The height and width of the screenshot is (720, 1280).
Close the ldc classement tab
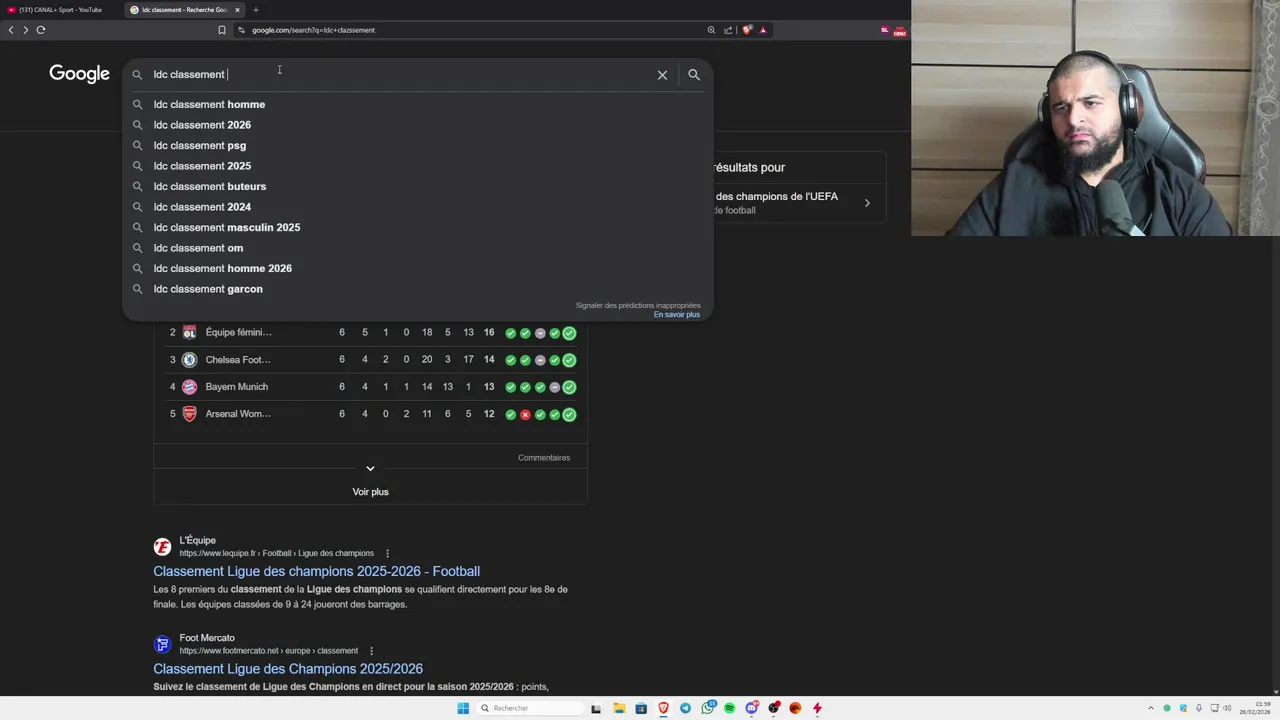pyautogui.click(x=237, y=10)
